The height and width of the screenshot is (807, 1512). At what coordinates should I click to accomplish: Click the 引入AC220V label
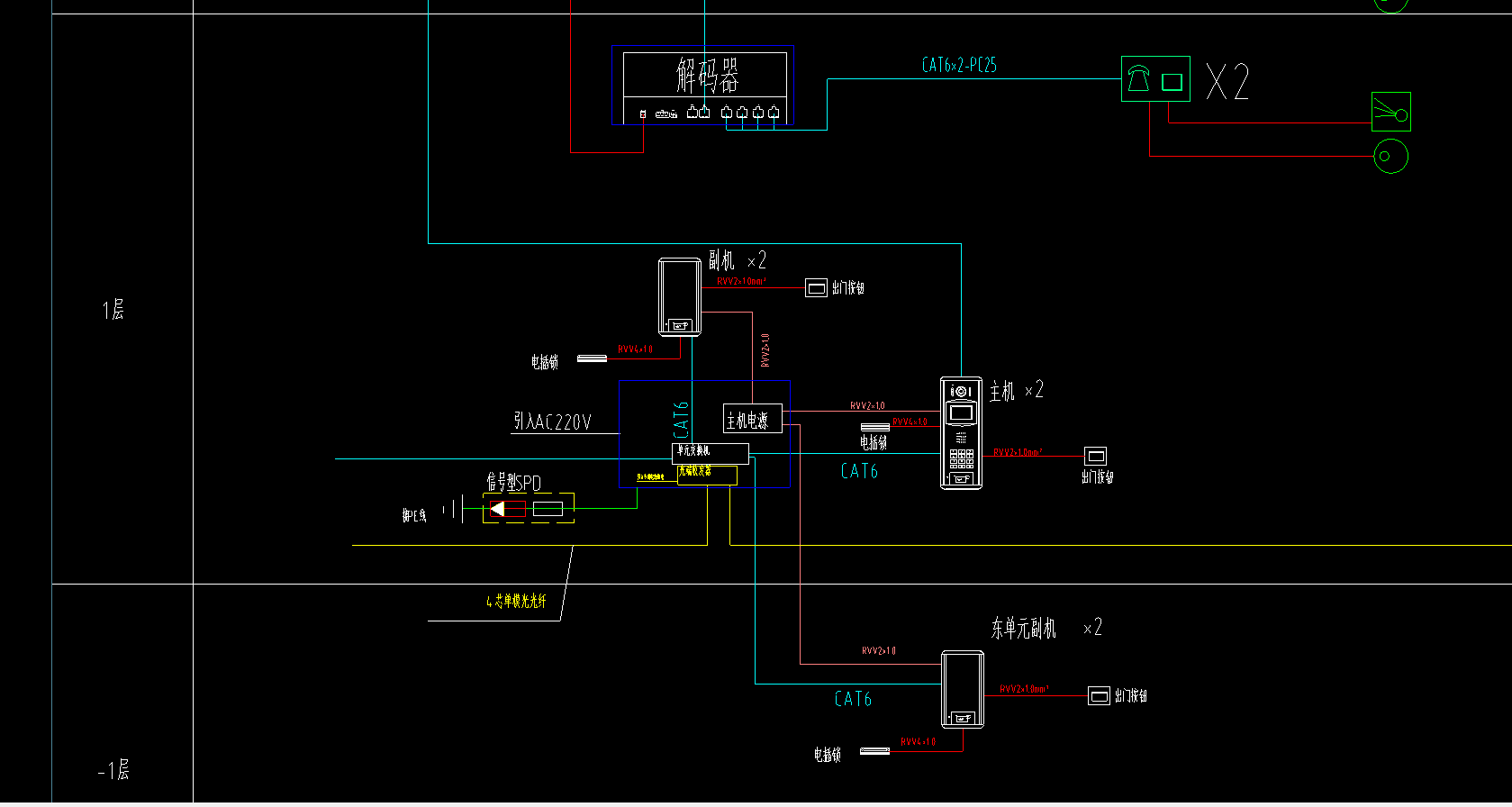(x=552, y=422)
